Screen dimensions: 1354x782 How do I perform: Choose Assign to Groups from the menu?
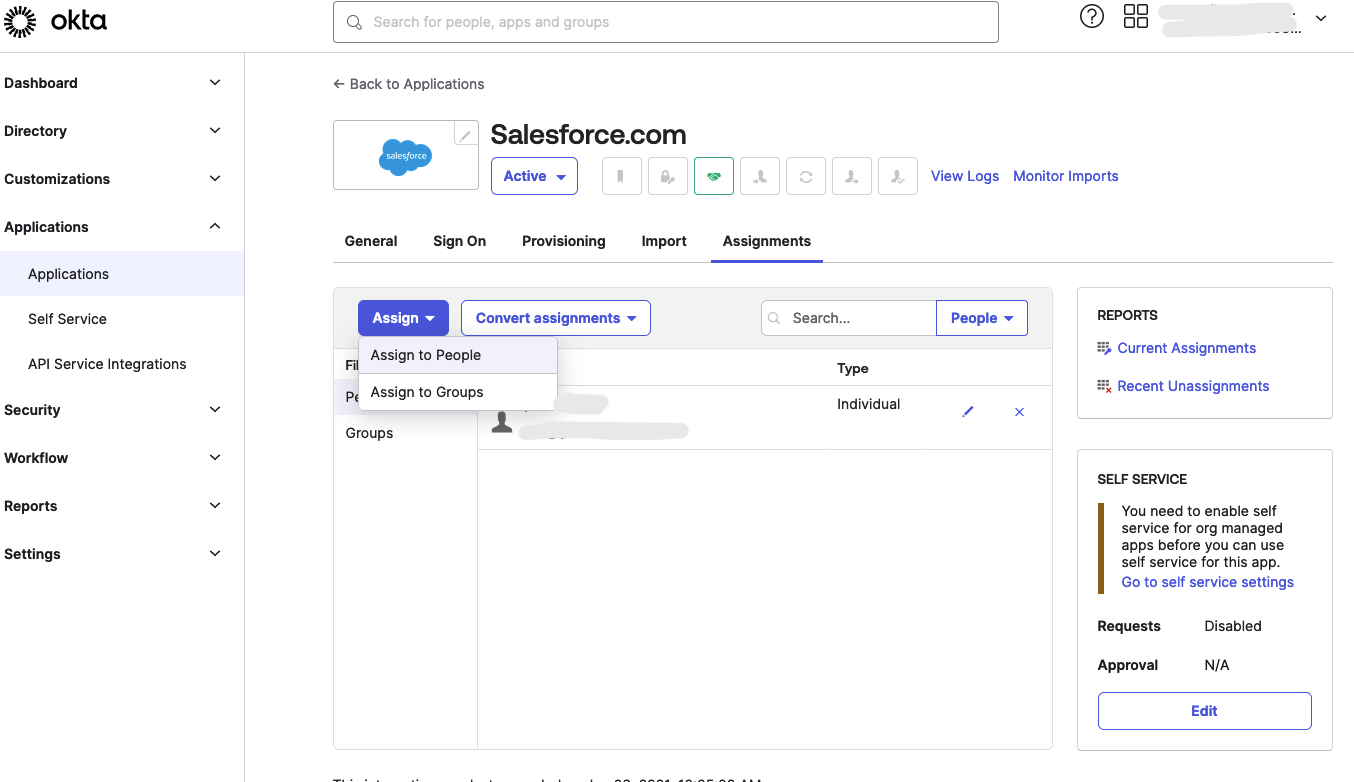457,392
